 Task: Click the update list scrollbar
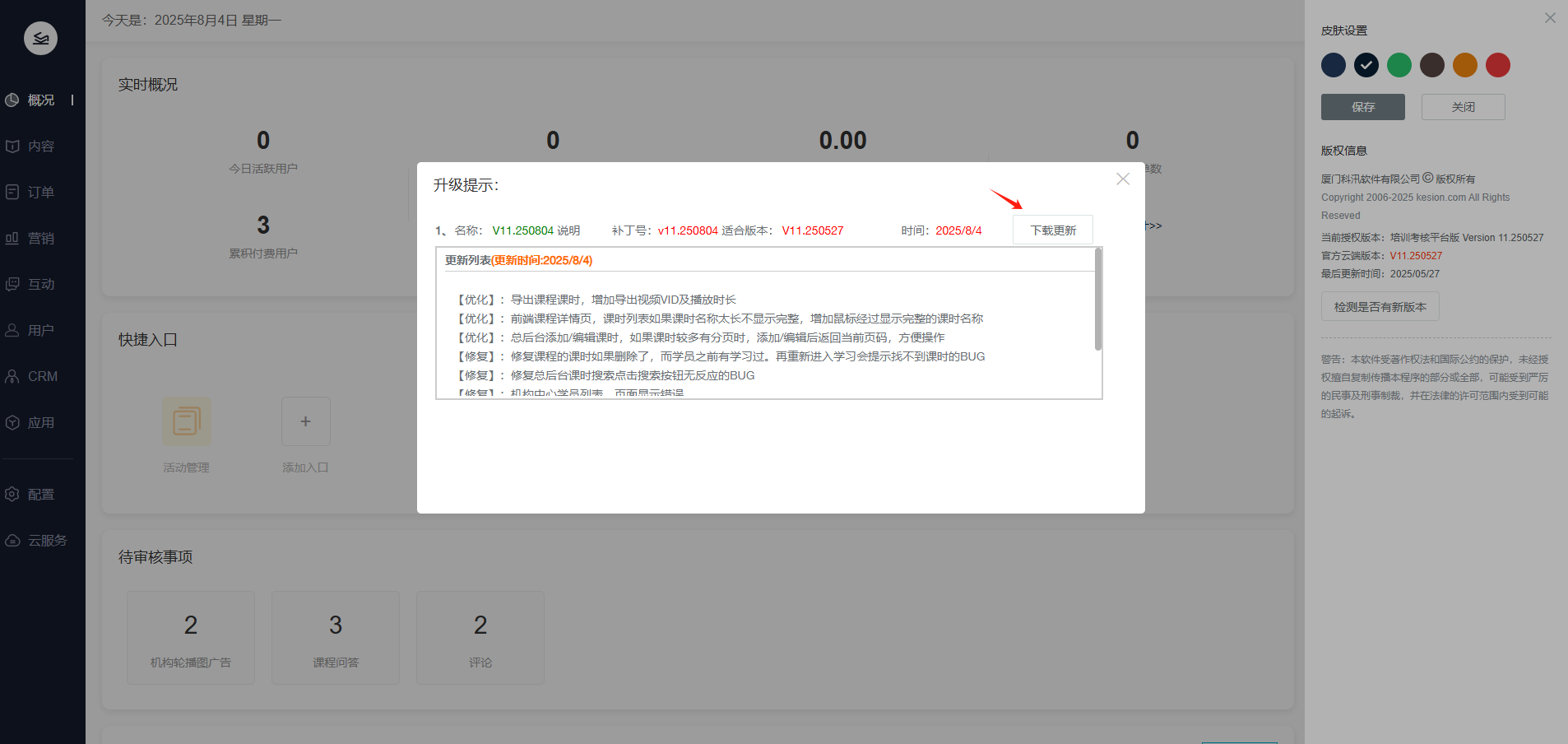[1097, 300]
